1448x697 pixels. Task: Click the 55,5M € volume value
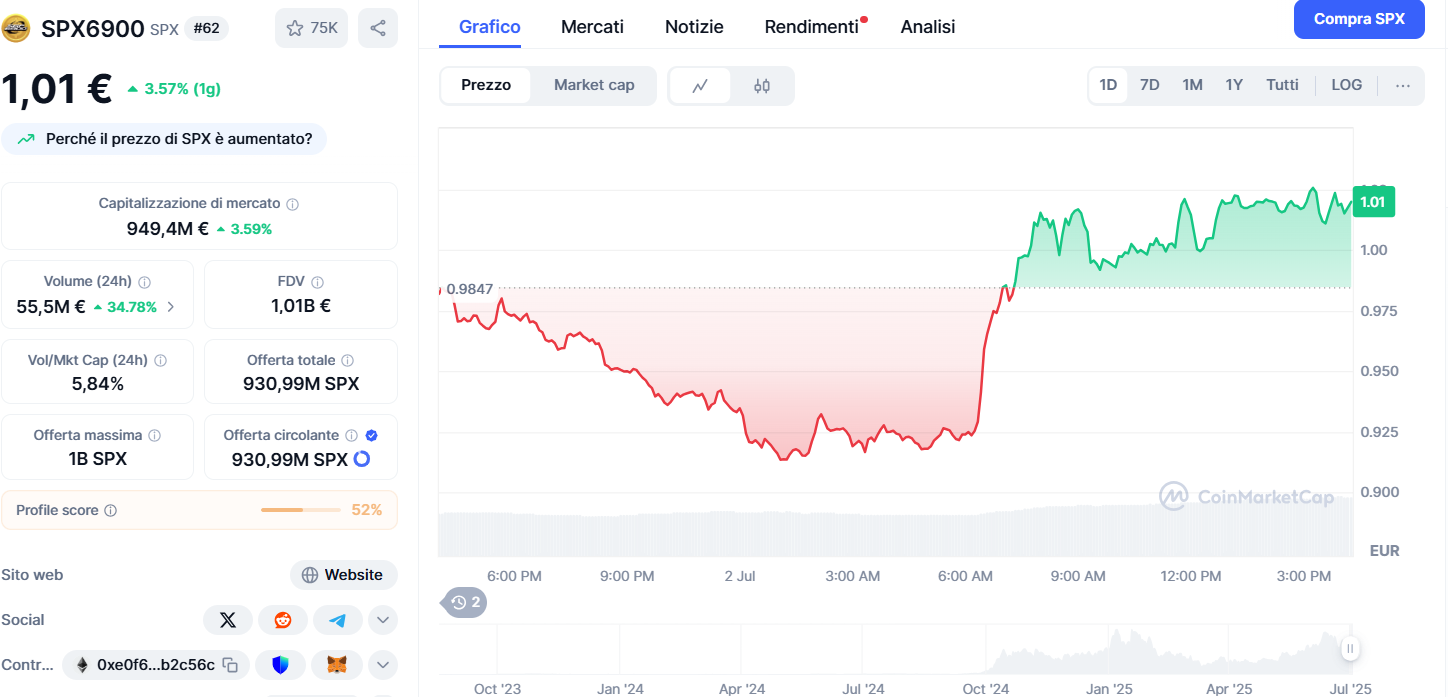(x=51, y=307)
